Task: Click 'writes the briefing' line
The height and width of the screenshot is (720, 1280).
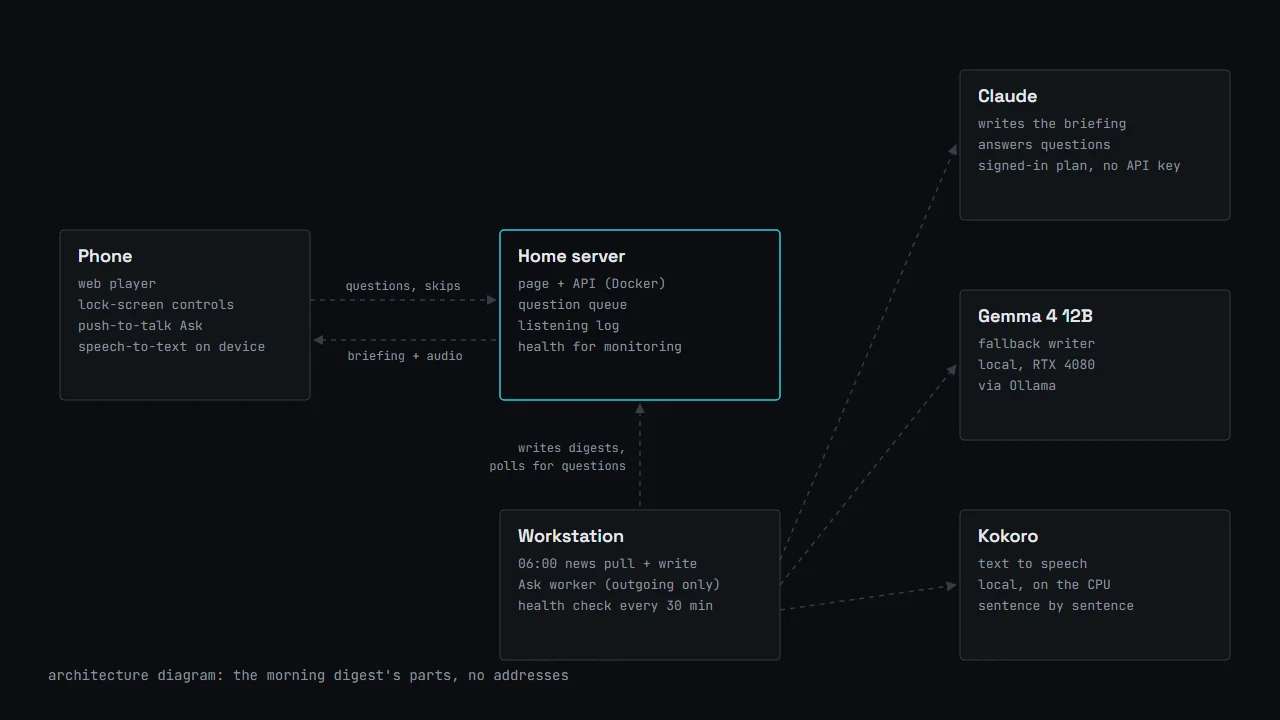Action: pyautogui.click(x=1052, y=124)
